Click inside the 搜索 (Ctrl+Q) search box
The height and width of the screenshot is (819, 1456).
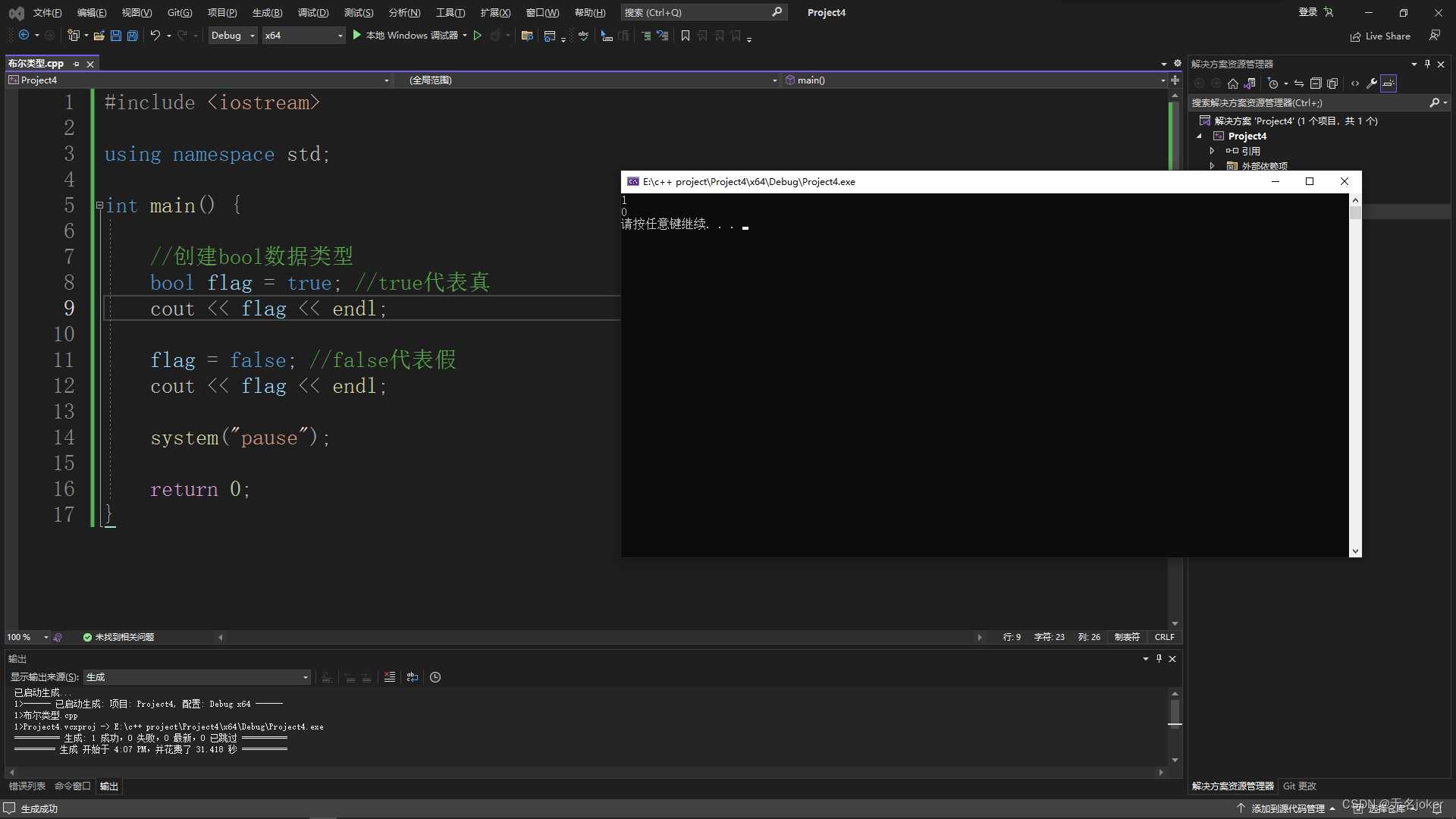pyautogui.click(x=698, y=12)
